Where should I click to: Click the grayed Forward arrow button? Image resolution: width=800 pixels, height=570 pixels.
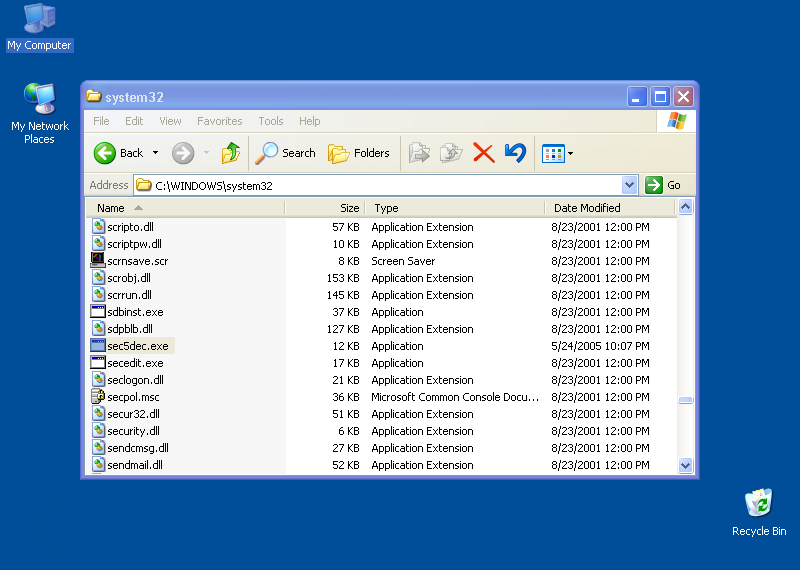[x=183, y=153]
